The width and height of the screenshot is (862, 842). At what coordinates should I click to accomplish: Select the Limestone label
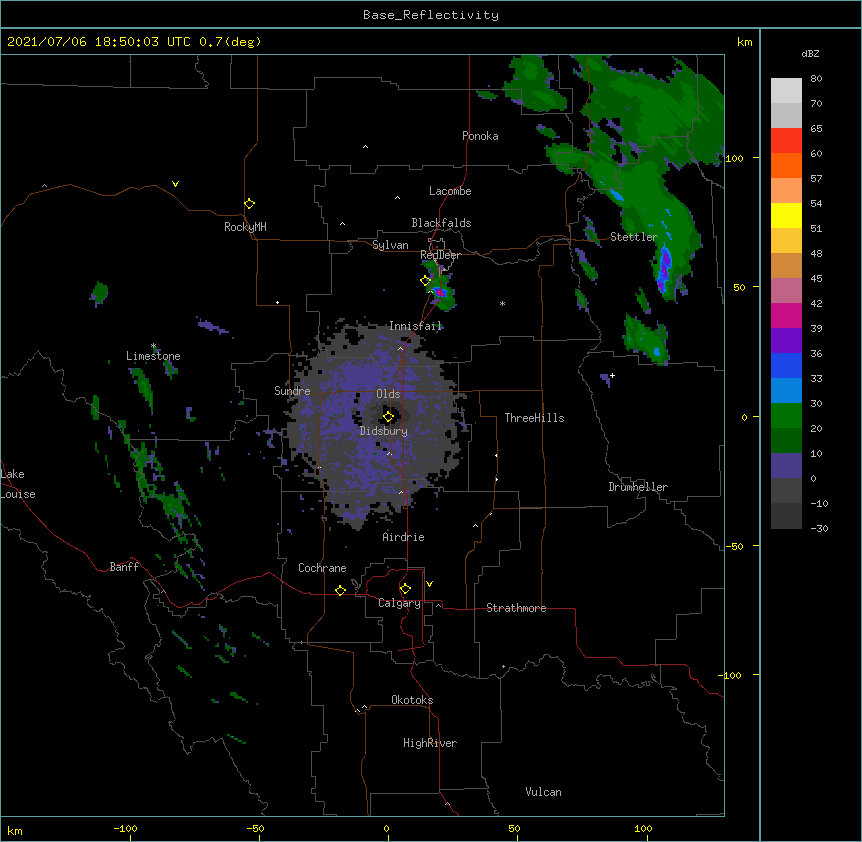153,356
